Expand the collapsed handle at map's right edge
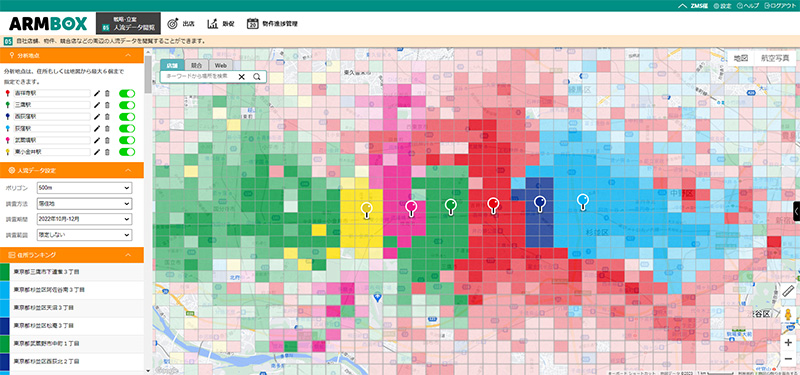Viewport: 800px width, 375px height. coord(796,211)
